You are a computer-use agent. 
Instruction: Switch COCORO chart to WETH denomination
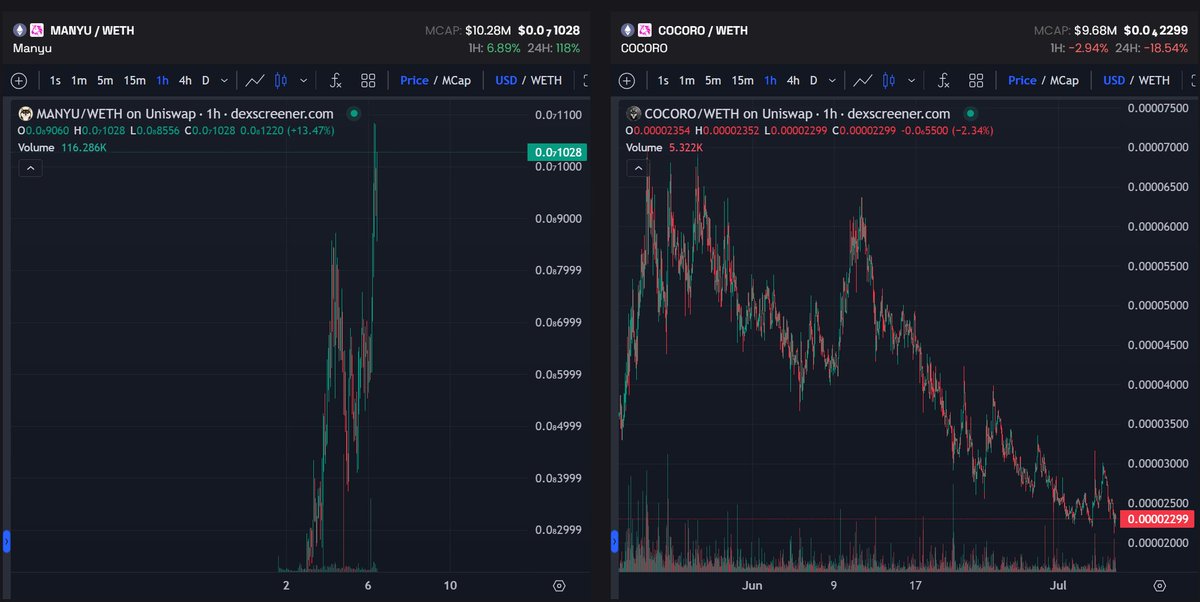[1154, 80]
